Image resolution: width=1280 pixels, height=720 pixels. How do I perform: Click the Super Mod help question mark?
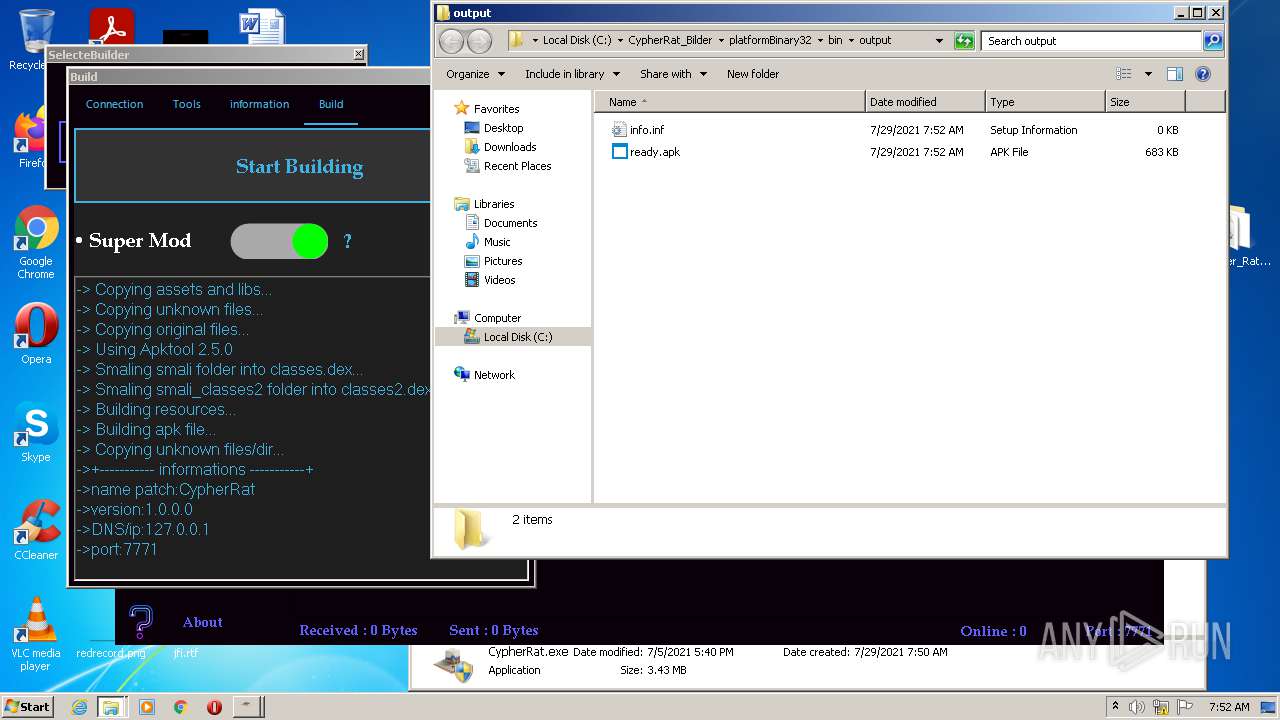click(x=347, y=241)
